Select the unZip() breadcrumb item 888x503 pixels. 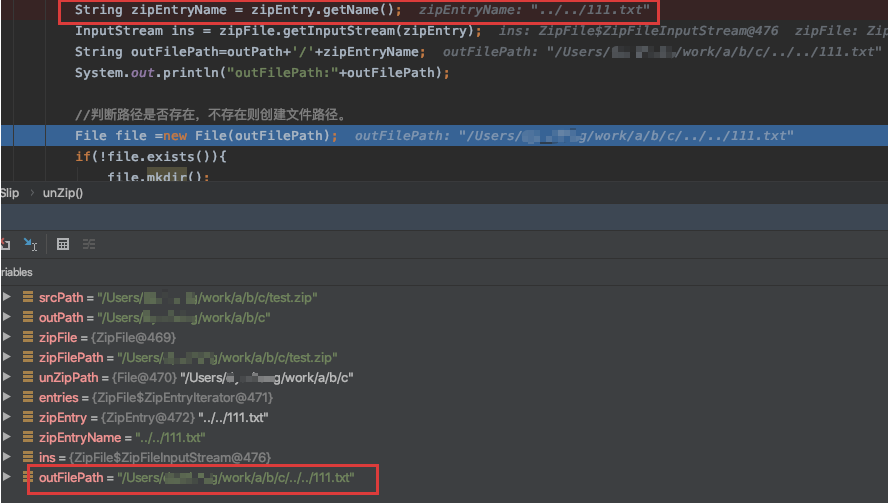[63, 193]
